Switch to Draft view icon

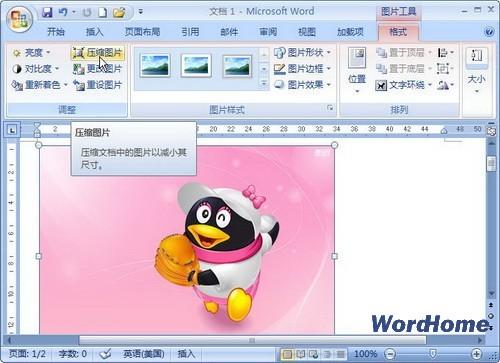tap(340, 354)
